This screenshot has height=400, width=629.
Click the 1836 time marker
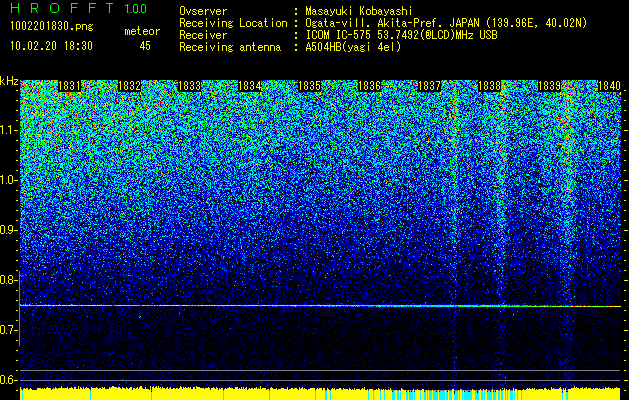[369, 86]
